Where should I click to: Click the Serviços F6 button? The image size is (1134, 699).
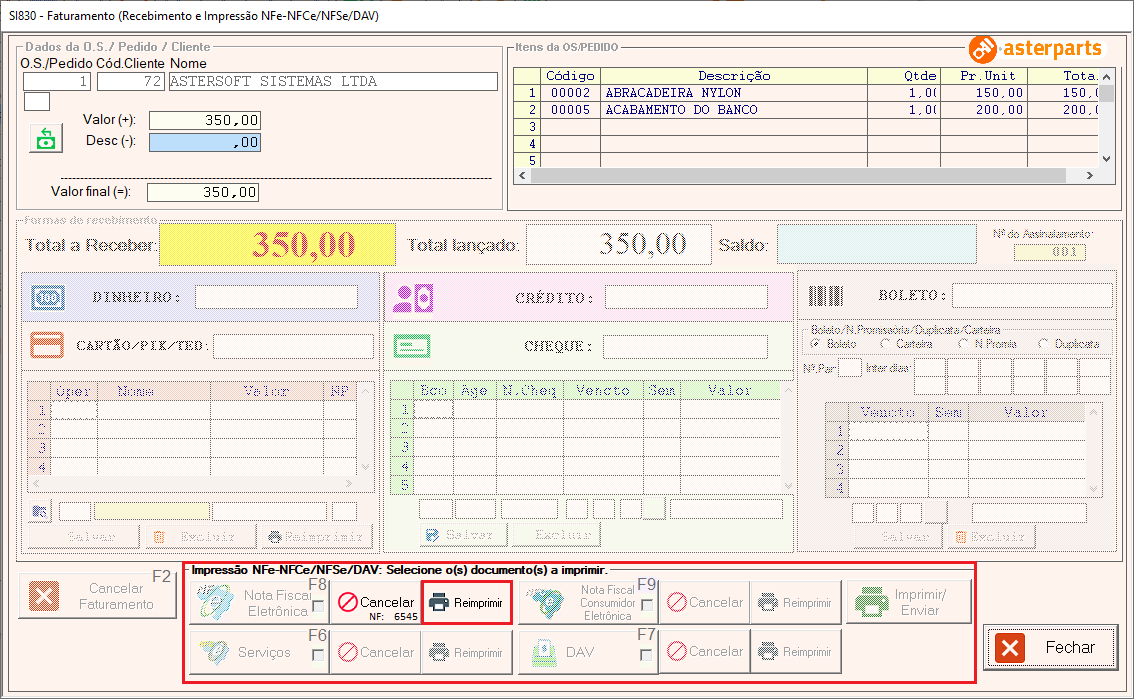(259, 652)
